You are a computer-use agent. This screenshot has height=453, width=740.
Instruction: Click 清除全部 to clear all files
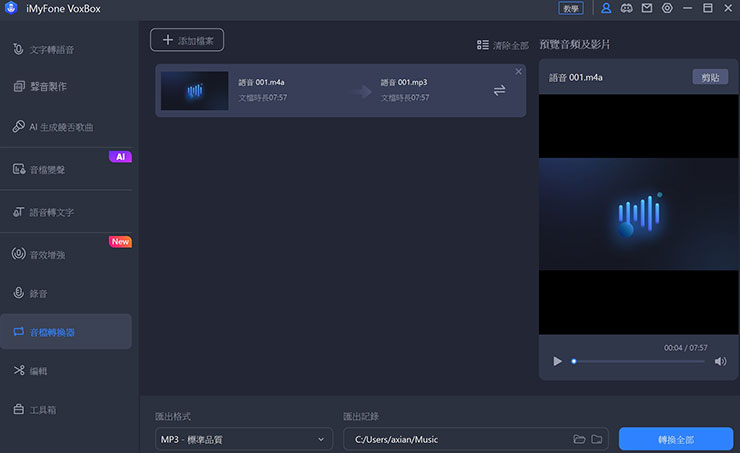click(511, 45)
